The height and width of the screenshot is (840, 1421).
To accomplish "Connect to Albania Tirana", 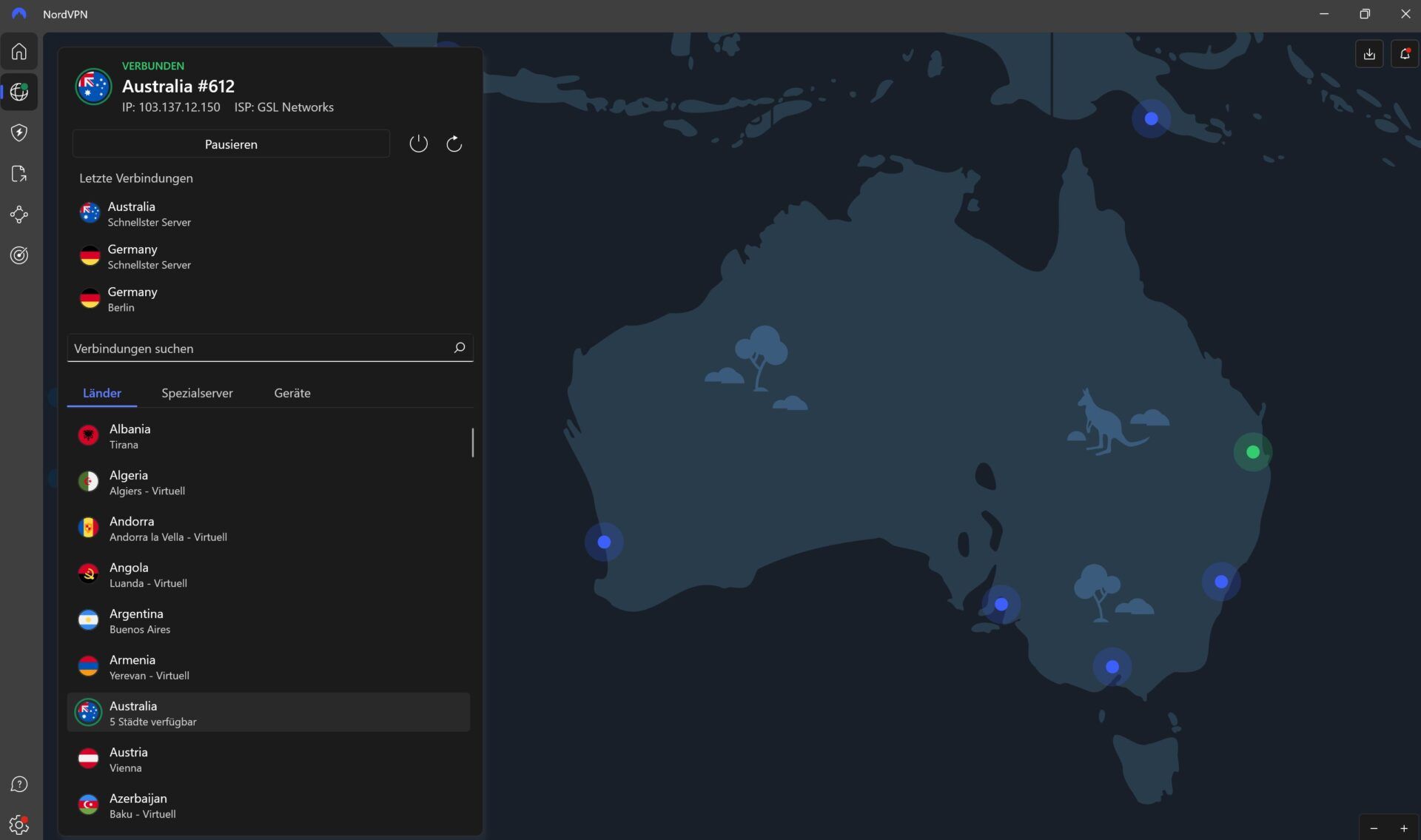I will (269, 436).
